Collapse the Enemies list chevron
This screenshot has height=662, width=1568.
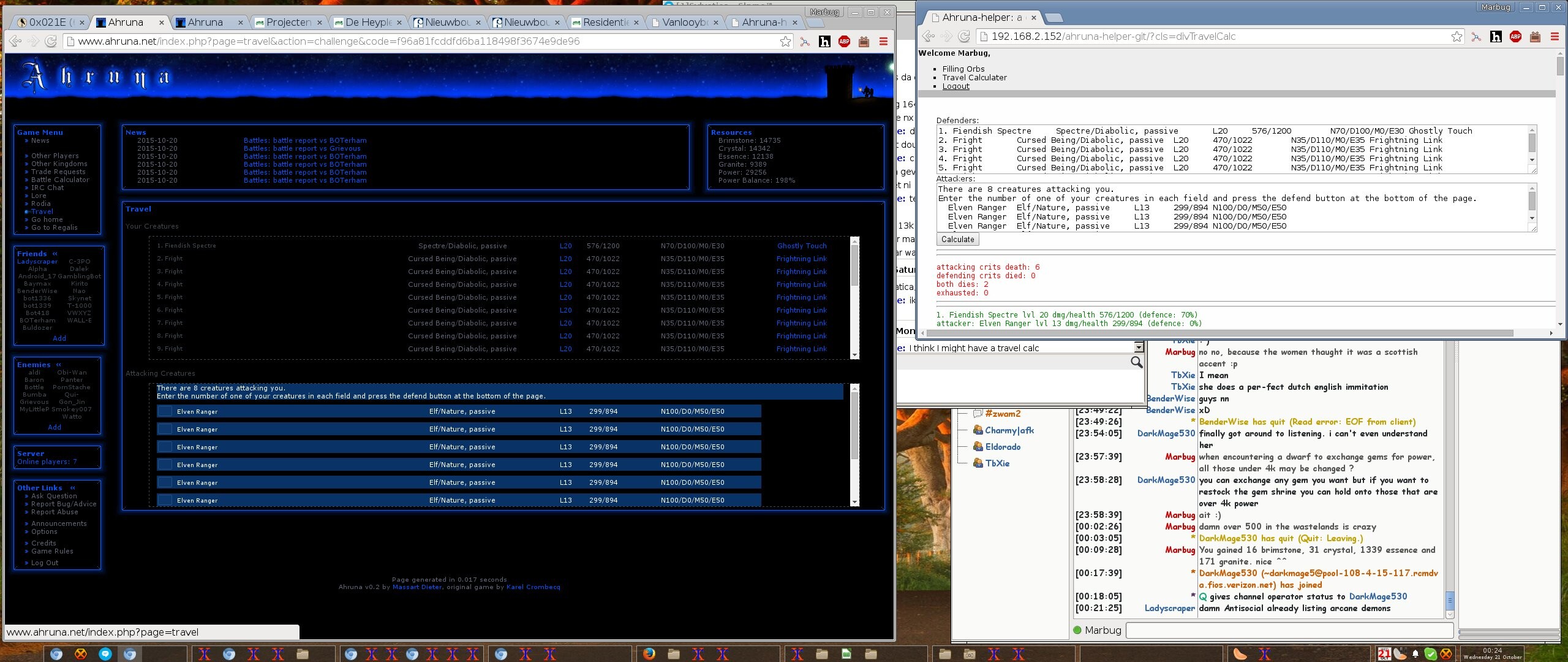(59, 365)
